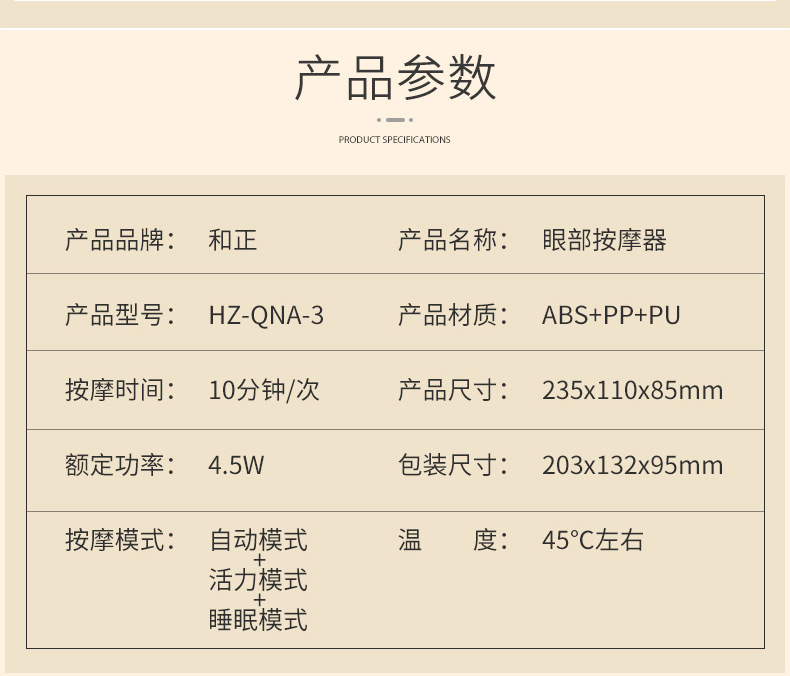The height and width of the screenshot is (676, 790).
Task: Select the 包装尺寸 label
Action: 453,464
